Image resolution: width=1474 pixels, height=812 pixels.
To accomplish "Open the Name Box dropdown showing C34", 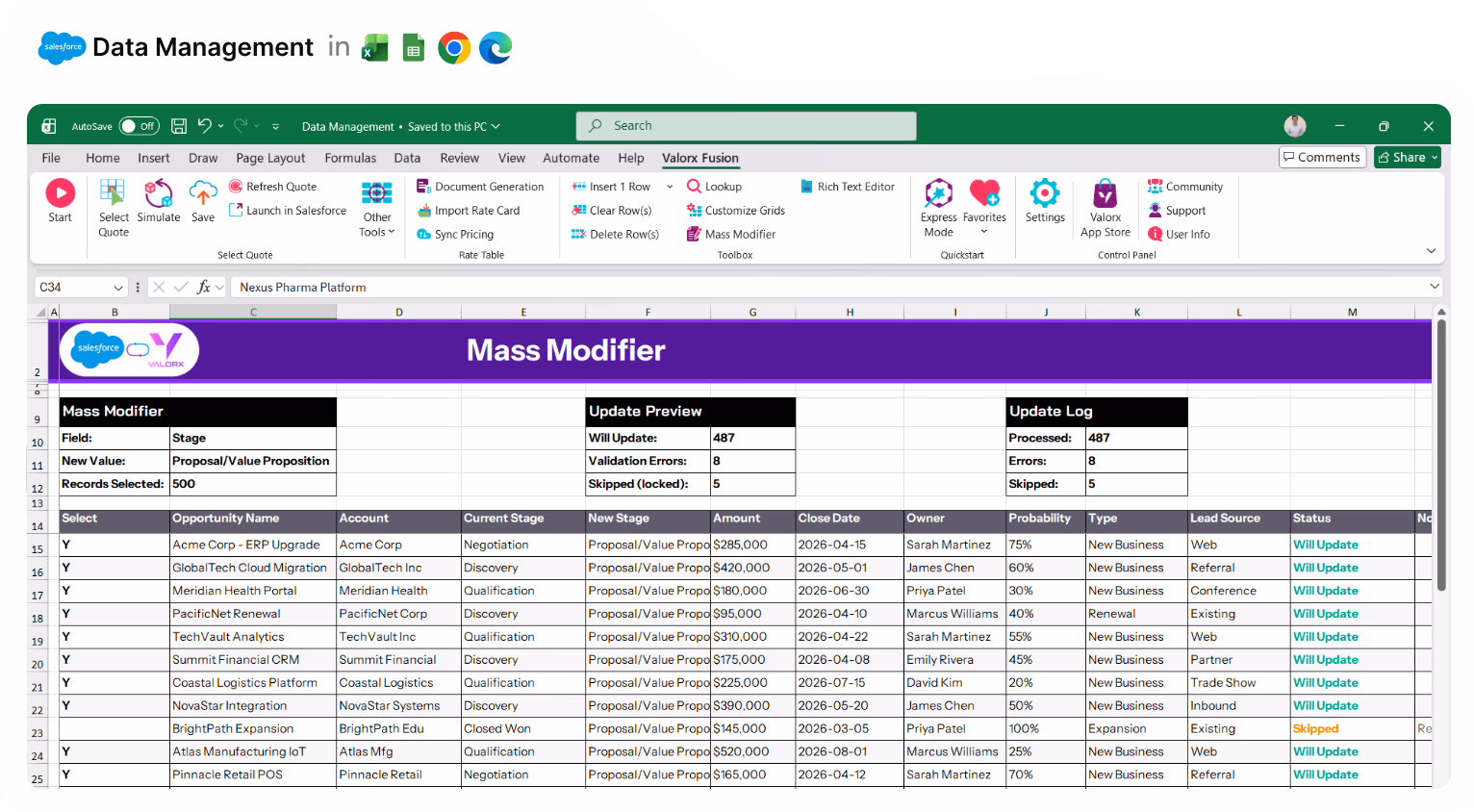I will 119,287.
